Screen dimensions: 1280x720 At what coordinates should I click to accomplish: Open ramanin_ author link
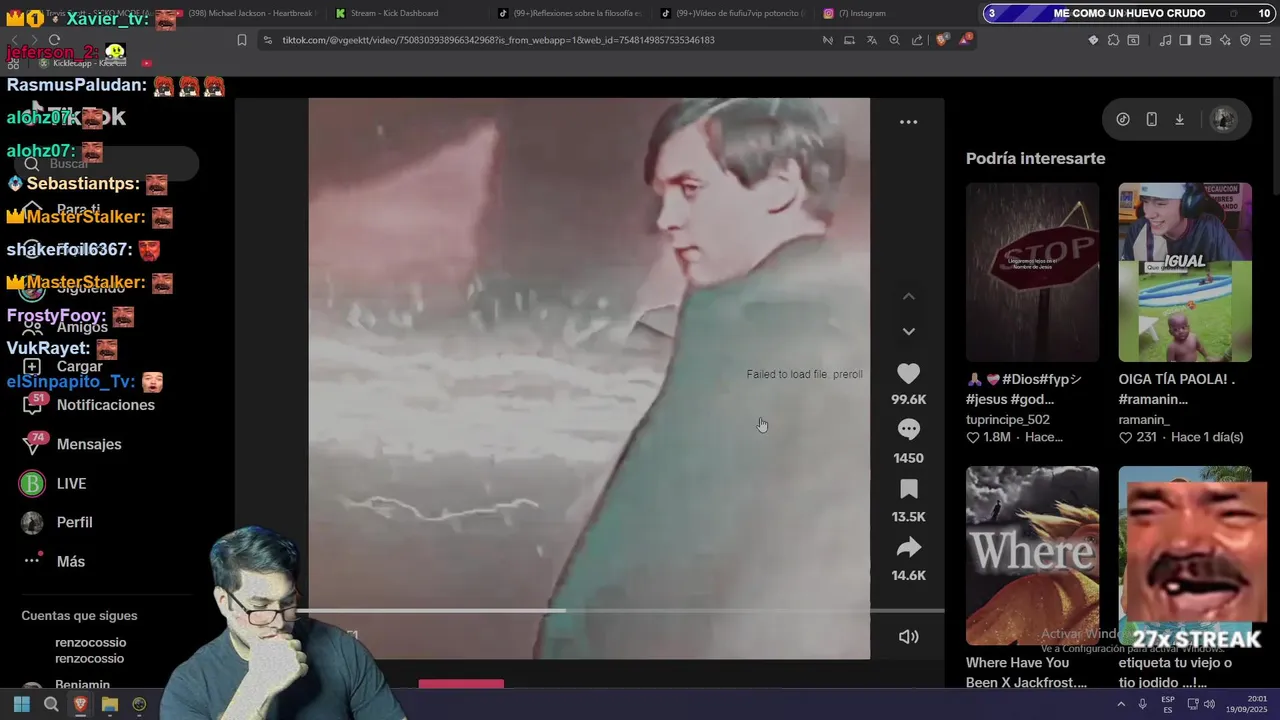point(1144,419)
